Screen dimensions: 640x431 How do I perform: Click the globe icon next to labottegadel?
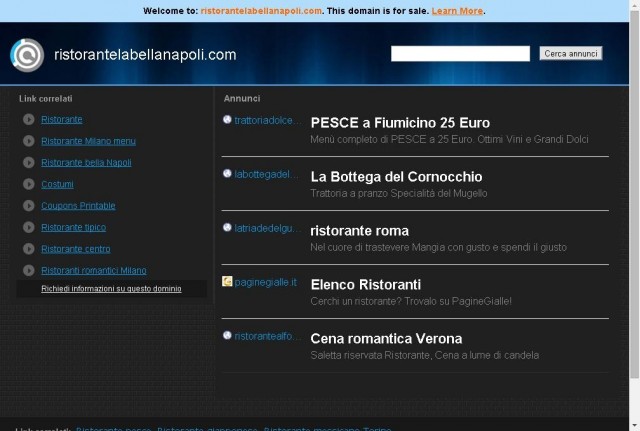pyautogui.click(x=227, y=173)
